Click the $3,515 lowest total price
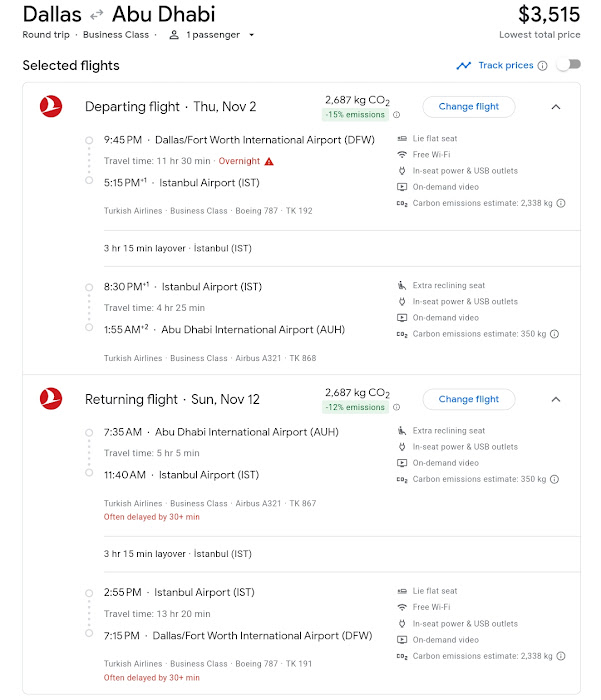The height and width of the screenshot is (700, 601). pos(549,14)
